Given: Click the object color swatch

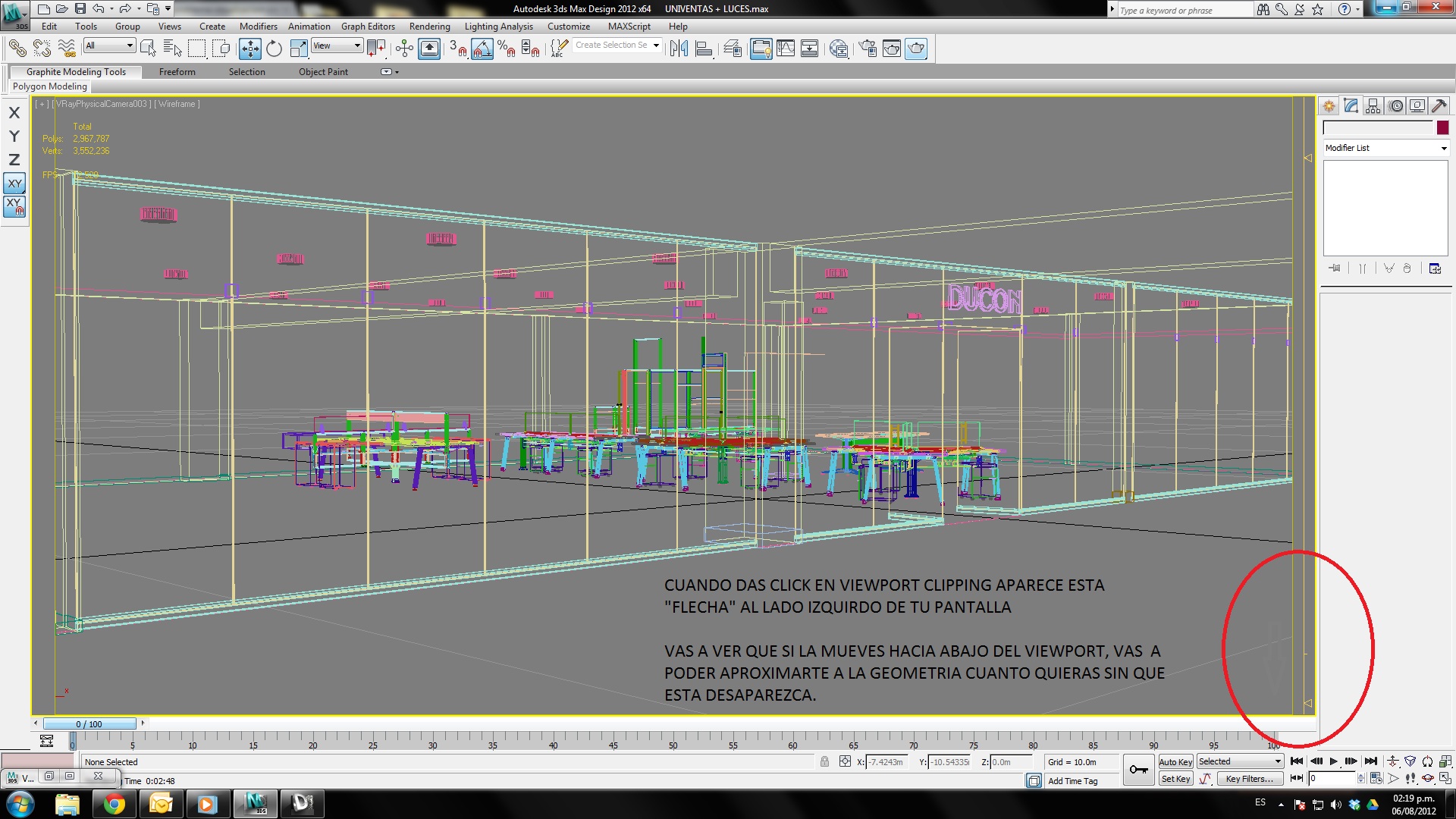Looking at the screenshot, I should click(x=1442, y=127).
